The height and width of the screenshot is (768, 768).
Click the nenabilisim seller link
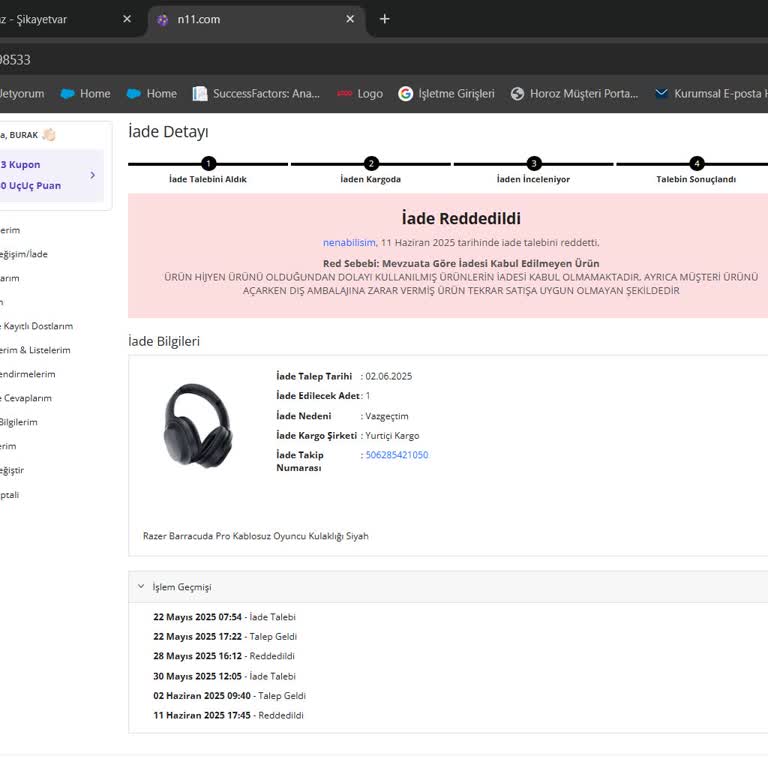click(349, 242)
